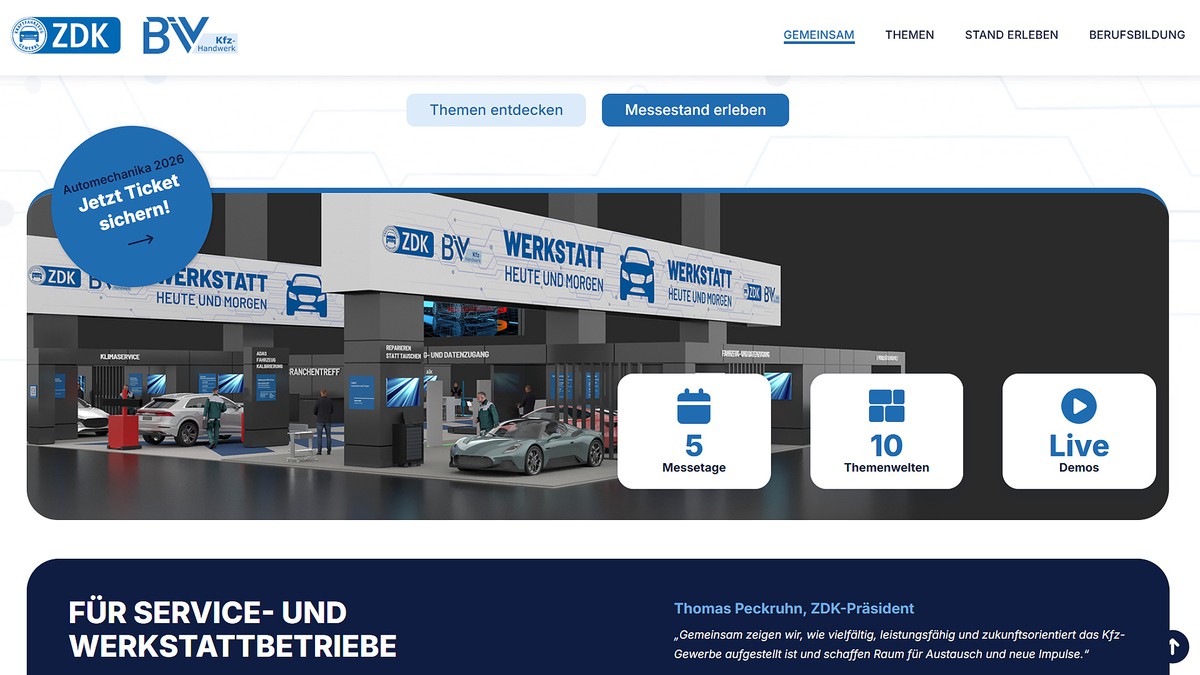1200x675 pixels.
Task: Click the scroll-to-top arrow button
Action: coord(1175,646)
